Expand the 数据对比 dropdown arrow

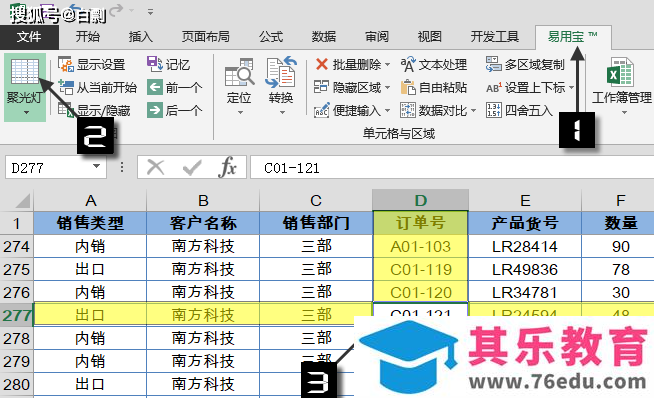tap(473, 111)
